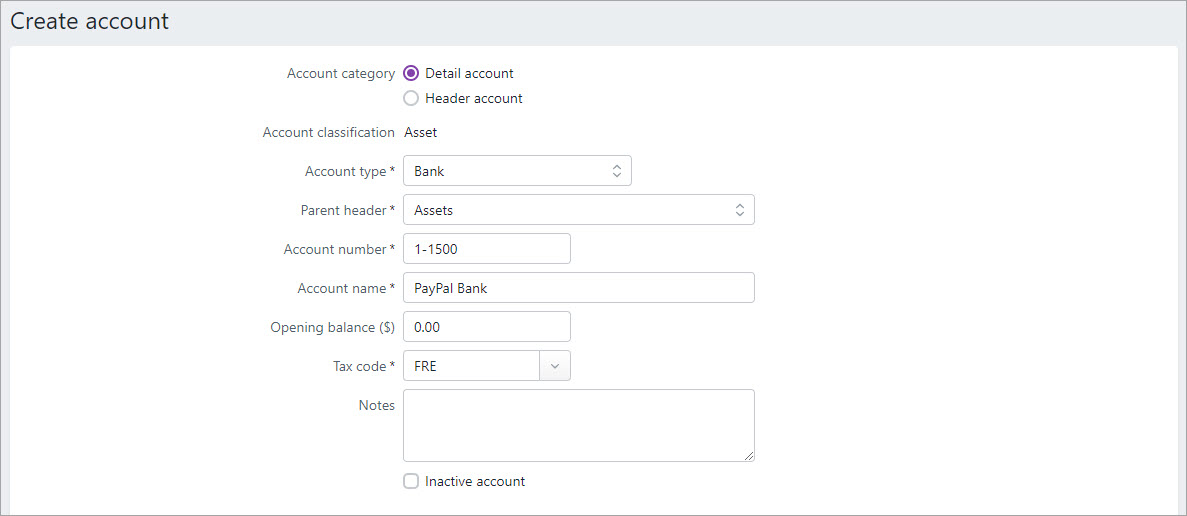Choose the Header account radio option

click(411, 98)
